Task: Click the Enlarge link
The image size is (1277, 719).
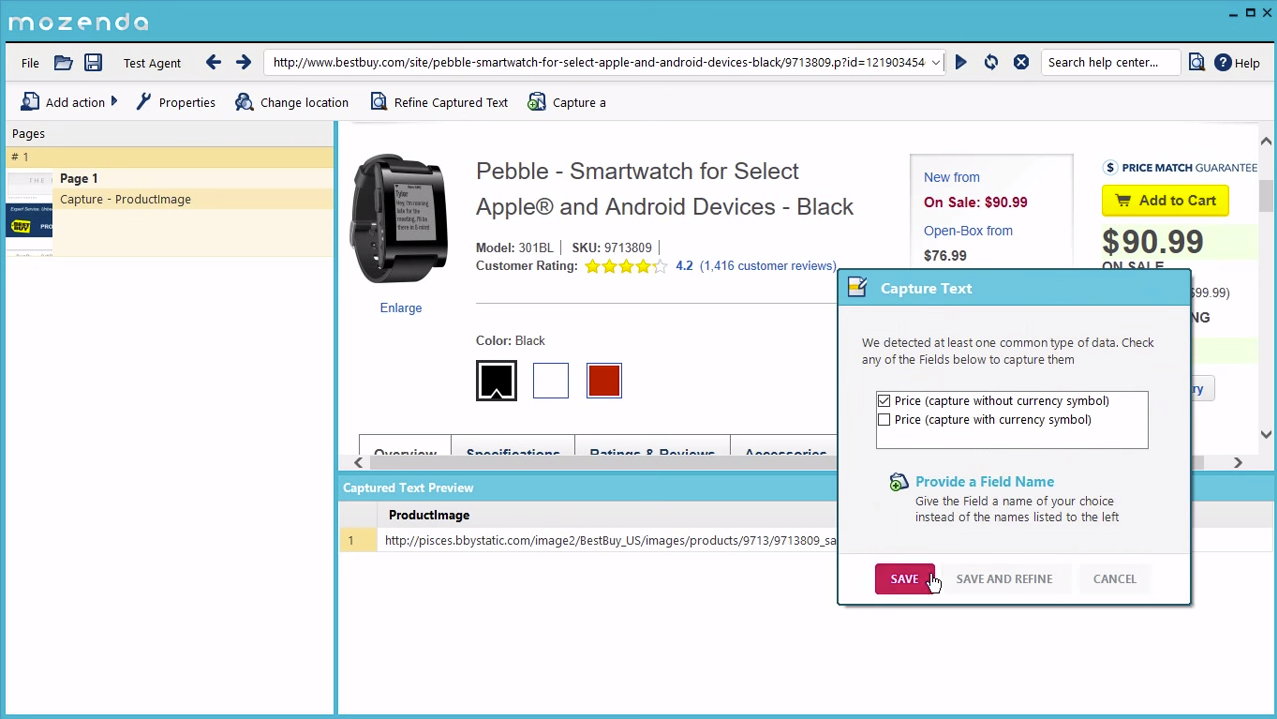Action: pyautogui.click(x=401, y=308)
